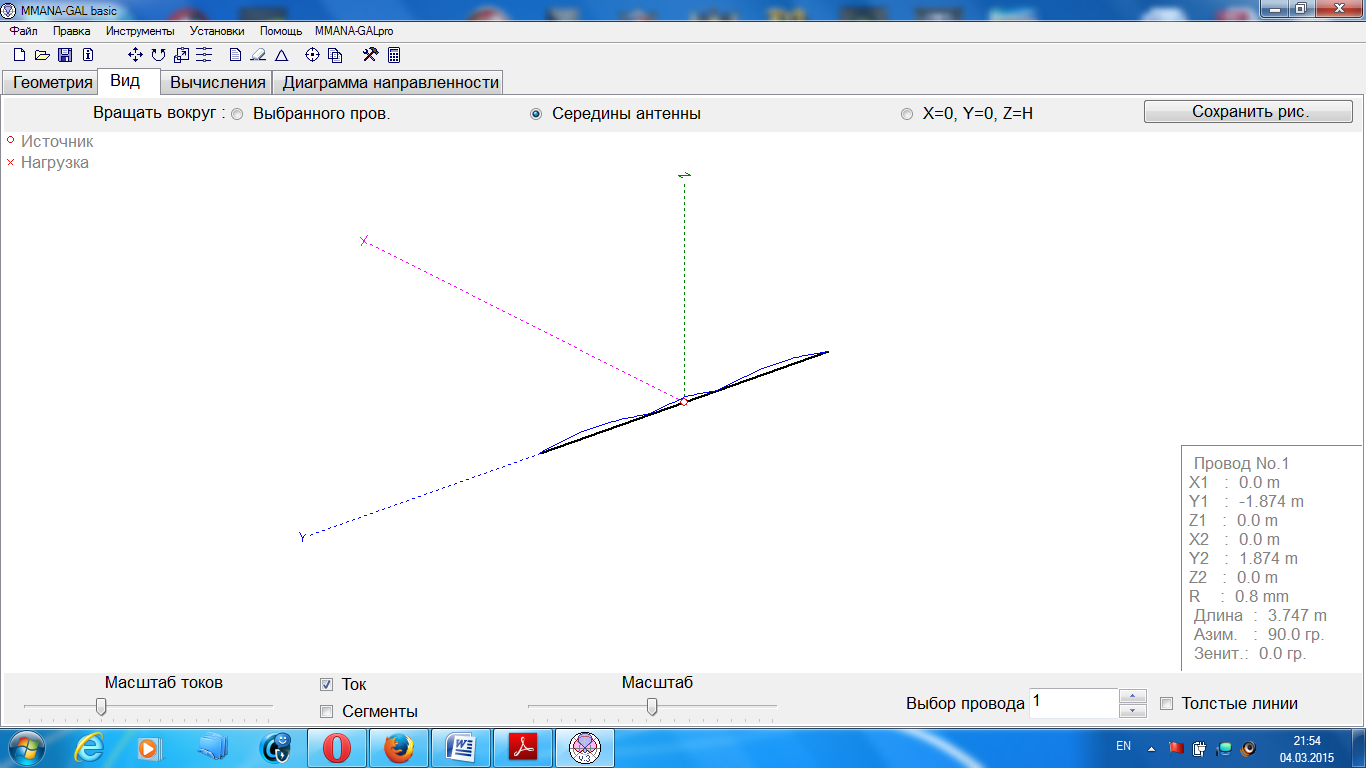Click the Длина : 3.747 m text
This screenshot has height=768, width=1366.
1260,616
